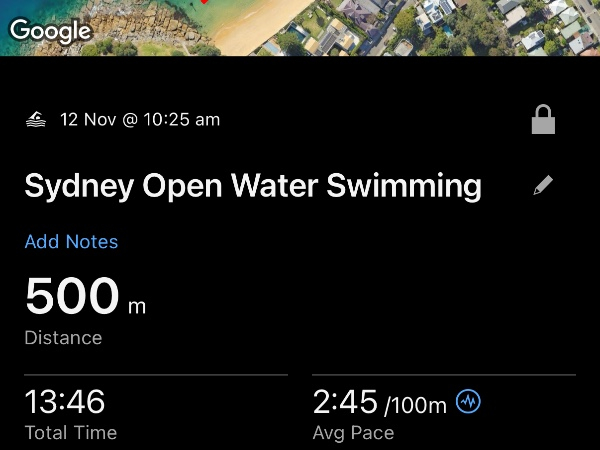Select the Sydney Open Water Swimming title
This screenshot has height=450, width=600.
[253, 186]
